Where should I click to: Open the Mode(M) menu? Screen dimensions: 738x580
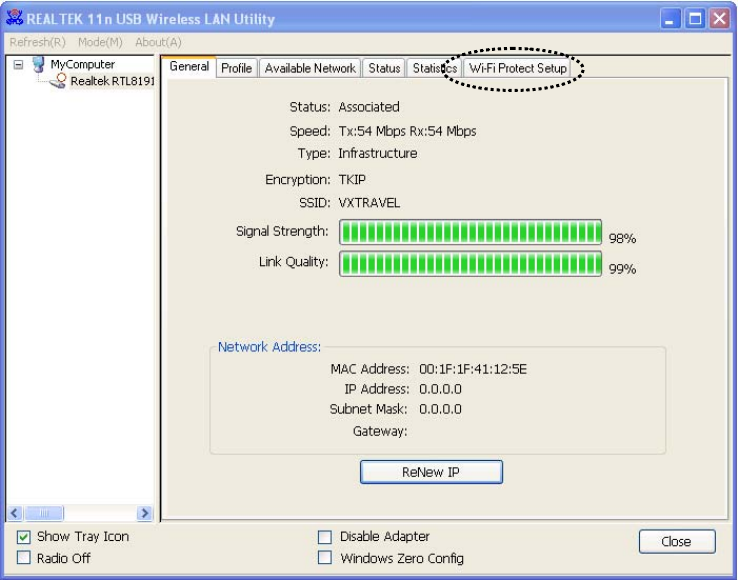(100, 42)
